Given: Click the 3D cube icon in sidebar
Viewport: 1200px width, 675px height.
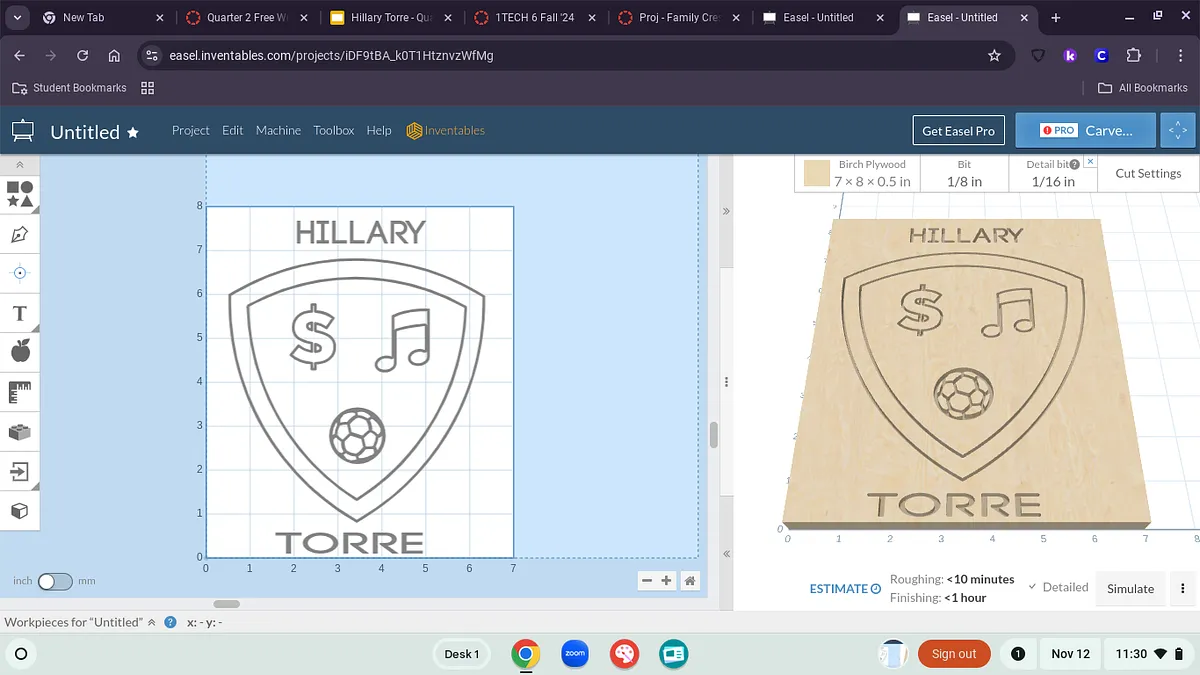Looking at the screenshot, I should 19,510.
